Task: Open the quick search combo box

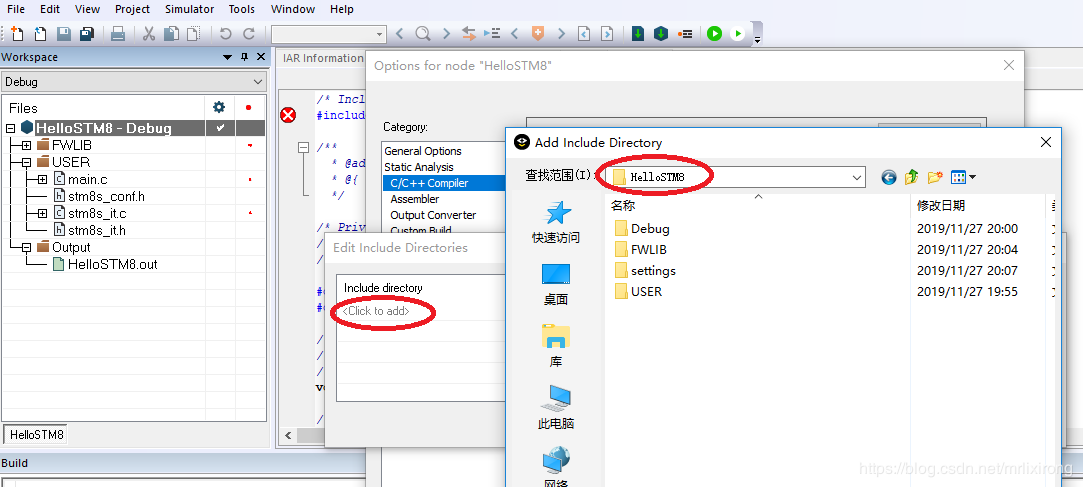Action: coord(329,33)
